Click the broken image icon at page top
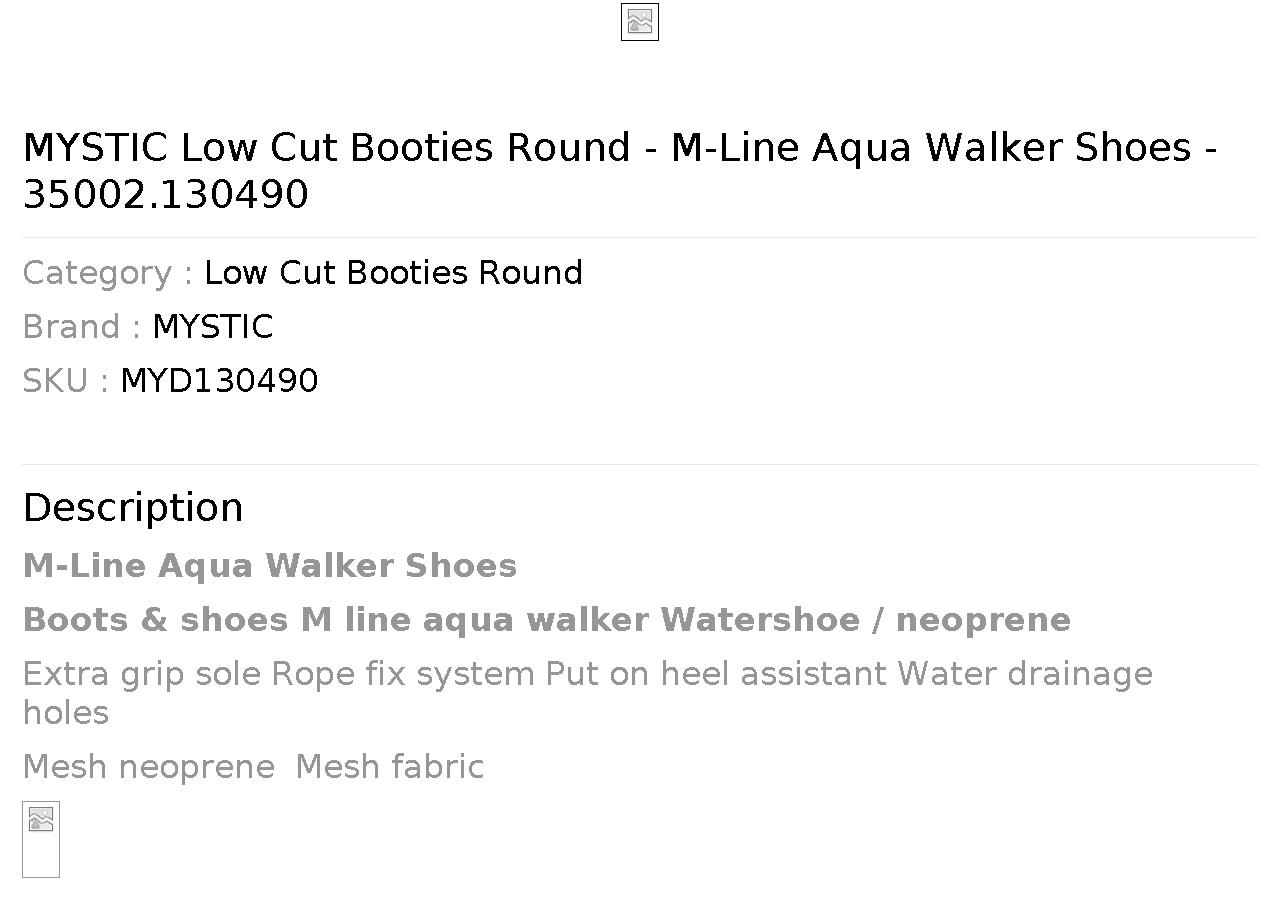 pyautogui.click(x=640, y=22)
